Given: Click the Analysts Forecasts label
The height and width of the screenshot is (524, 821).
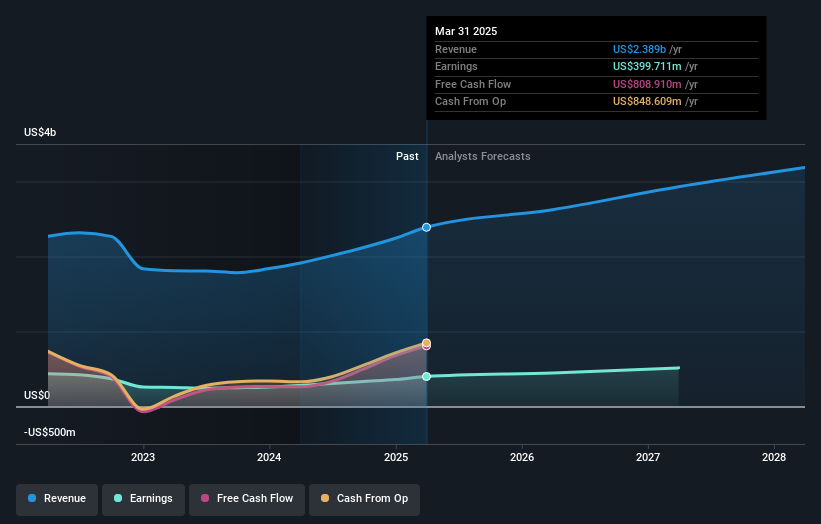Looking at the screenshot, I should click(x=483, y=157).
